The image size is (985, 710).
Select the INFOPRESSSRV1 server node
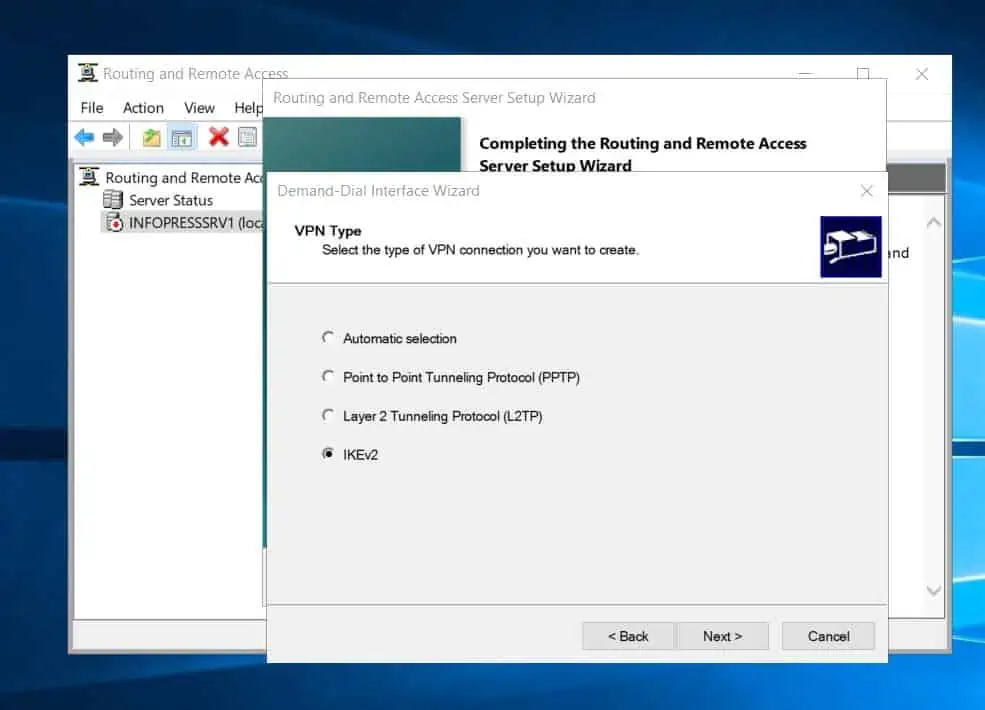pos(190,222)
